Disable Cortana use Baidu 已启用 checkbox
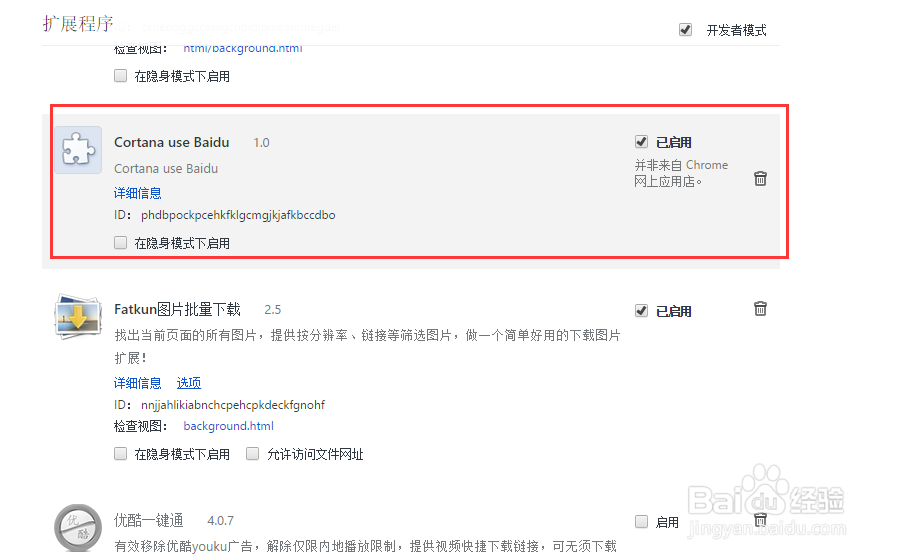The image size is (897, 560). (641, 141)
